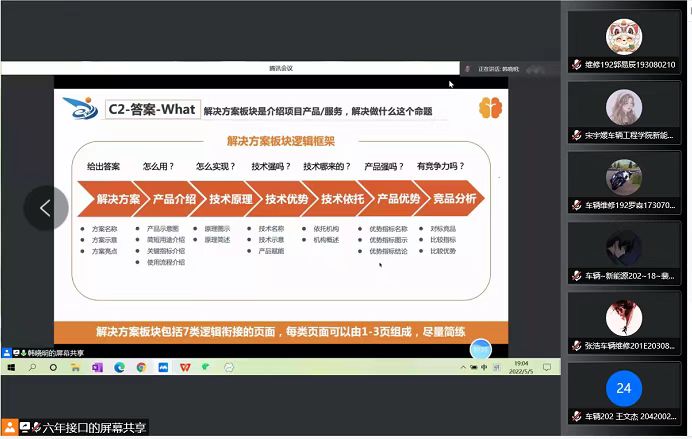The width and height of the screenshot is (692, 439).
Task: Click the taskbar search magnifier icon
Action: [30, 367]
